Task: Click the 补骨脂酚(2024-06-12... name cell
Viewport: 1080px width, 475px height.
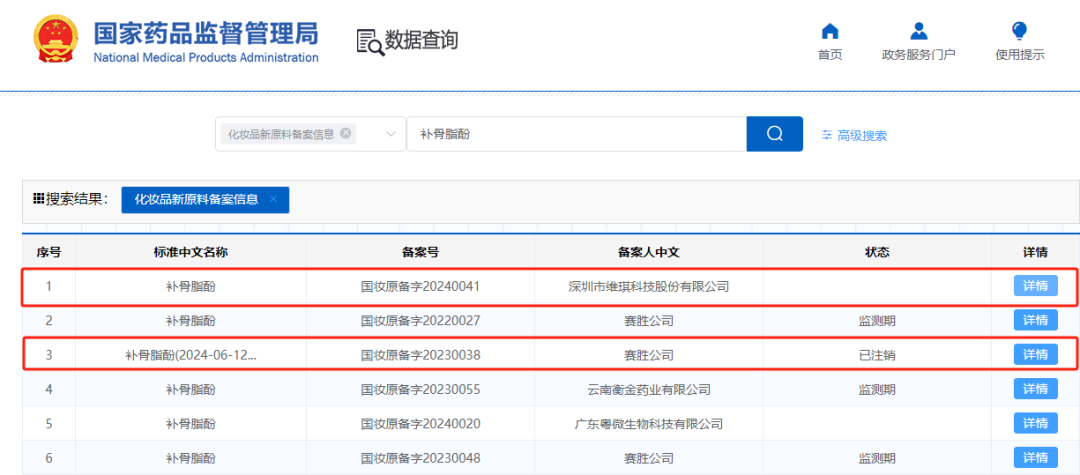Action: pyautogui.click(x=191, y=355)
